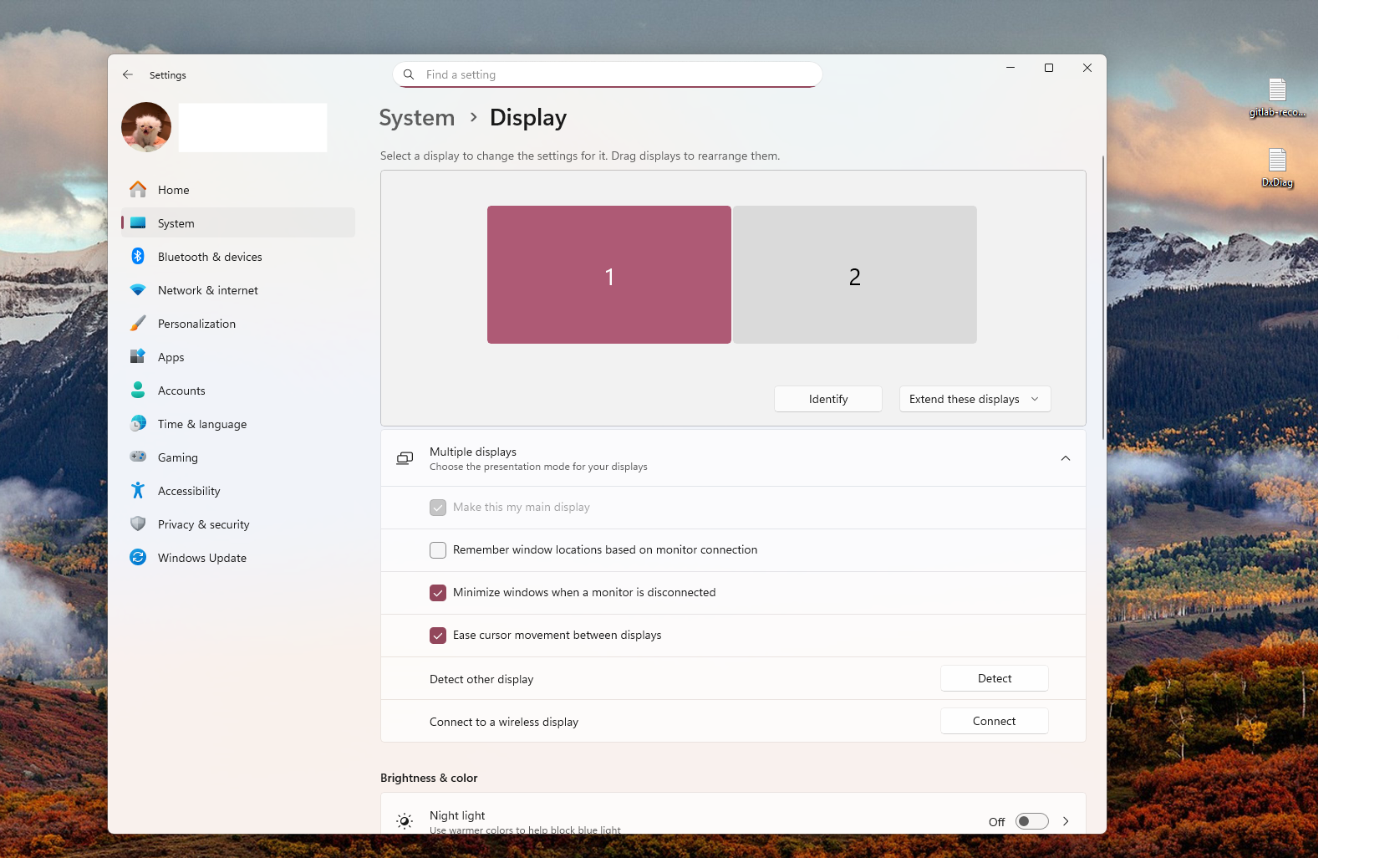The height and width of the screenshot is (858, 1400).
Task: Click the Gaming controller icon
Action: (138, 457)
